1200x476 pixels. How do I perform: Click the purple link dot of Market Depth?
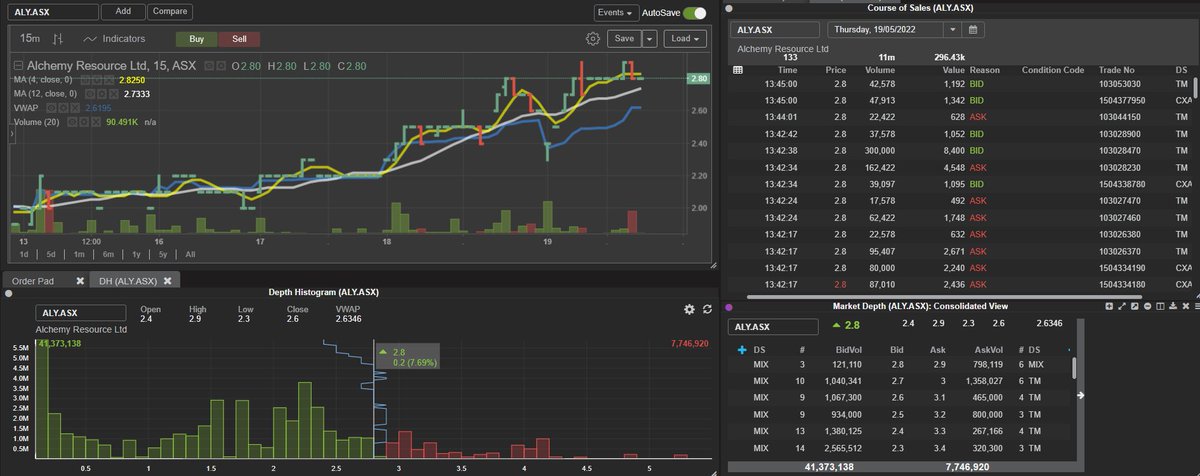coord(729,307)
